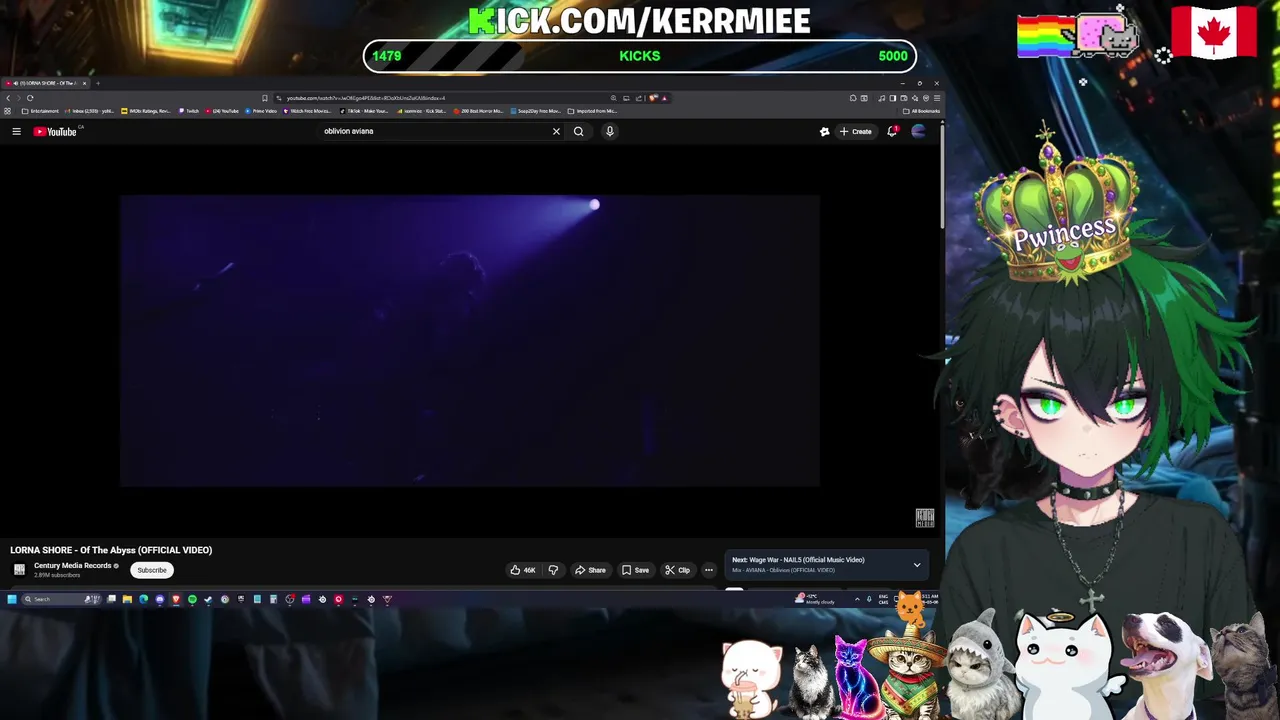
Task: Open the Century Media Records channel avatar
Action: (19, 570)
